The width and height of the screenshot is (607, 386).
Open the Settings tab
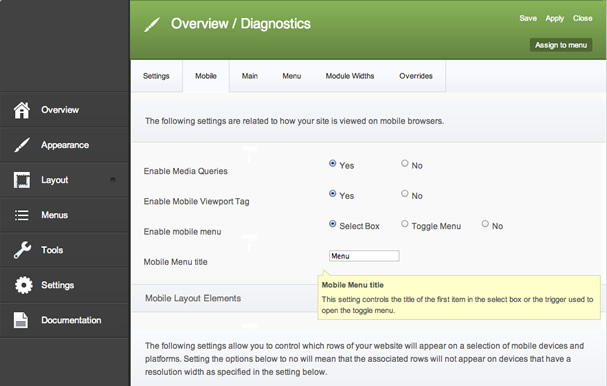pyautogui.click(x=156, y=76)
